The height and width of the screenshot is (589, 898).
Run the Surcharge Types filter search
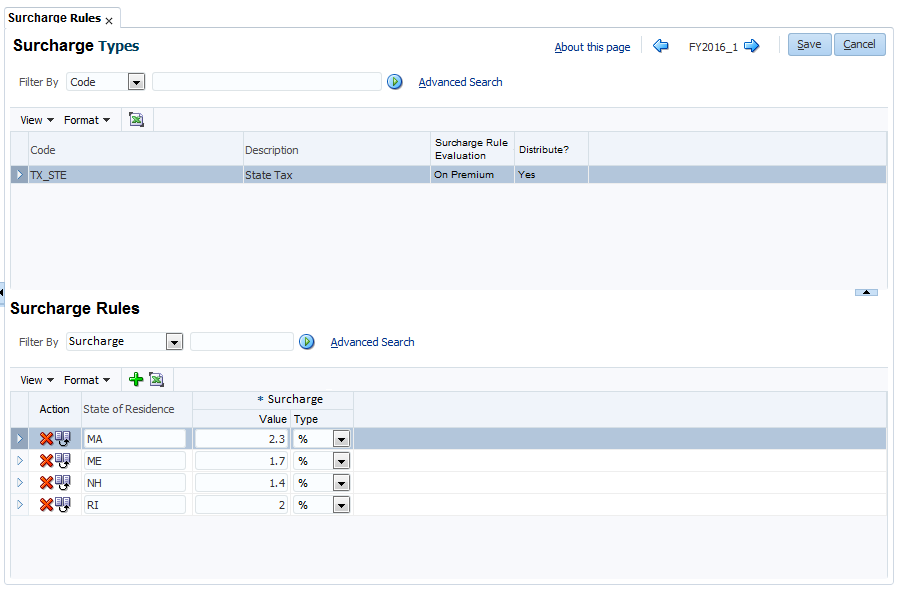point(395,82)
